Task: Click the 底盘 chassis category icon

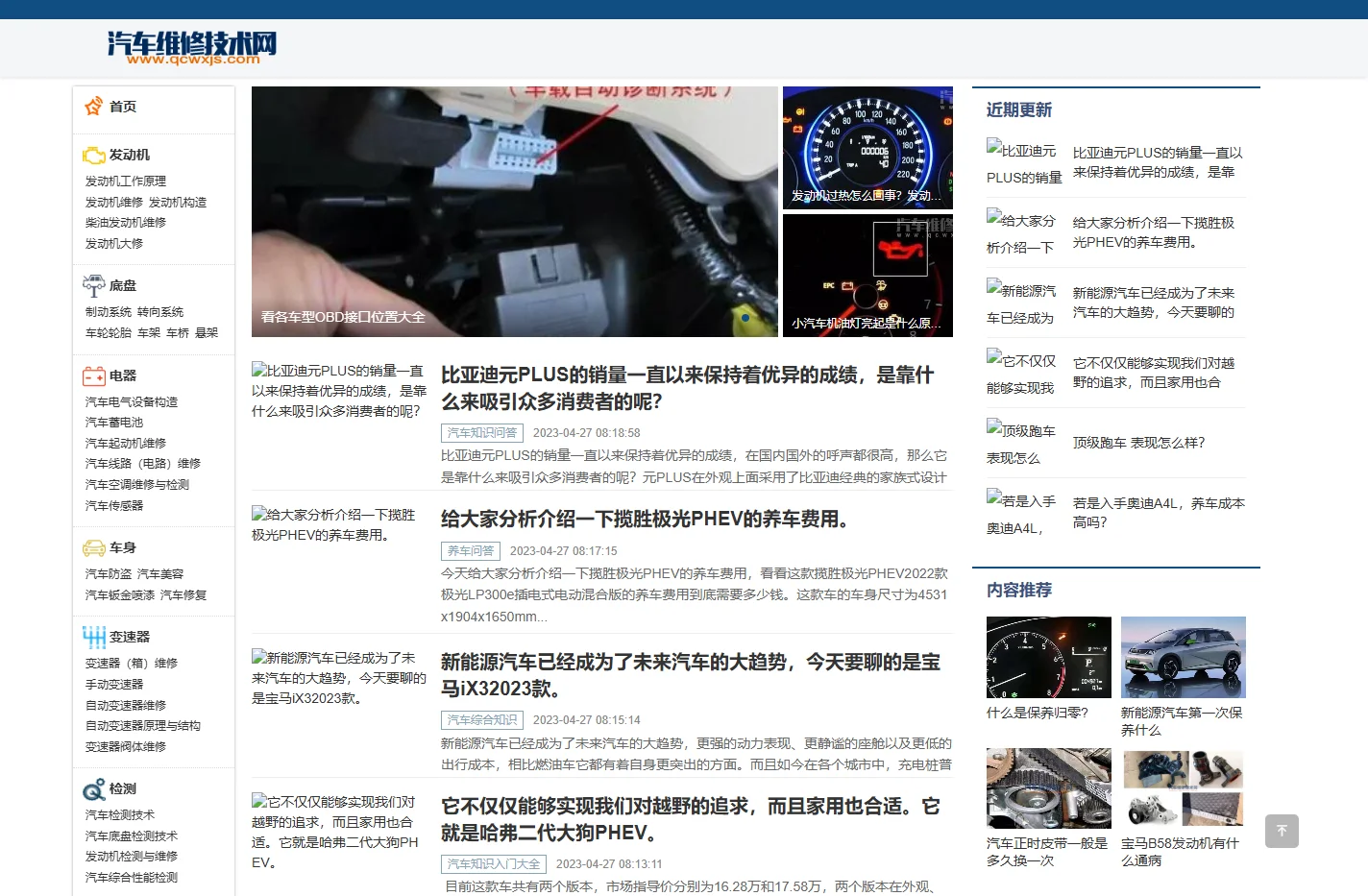Action: click(93, 285)
